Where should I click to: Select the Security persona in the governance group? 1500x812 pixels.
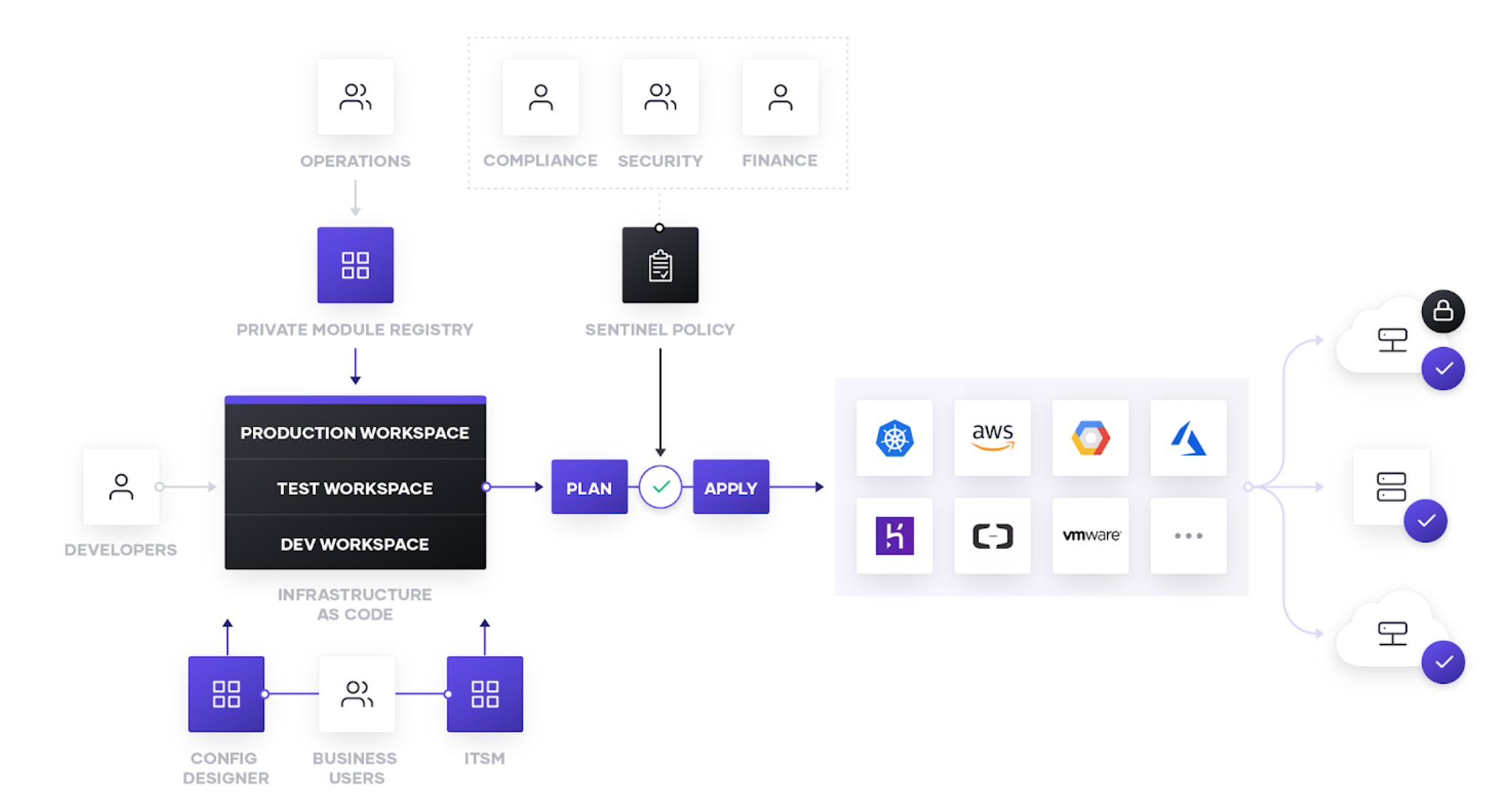[659, 96]
